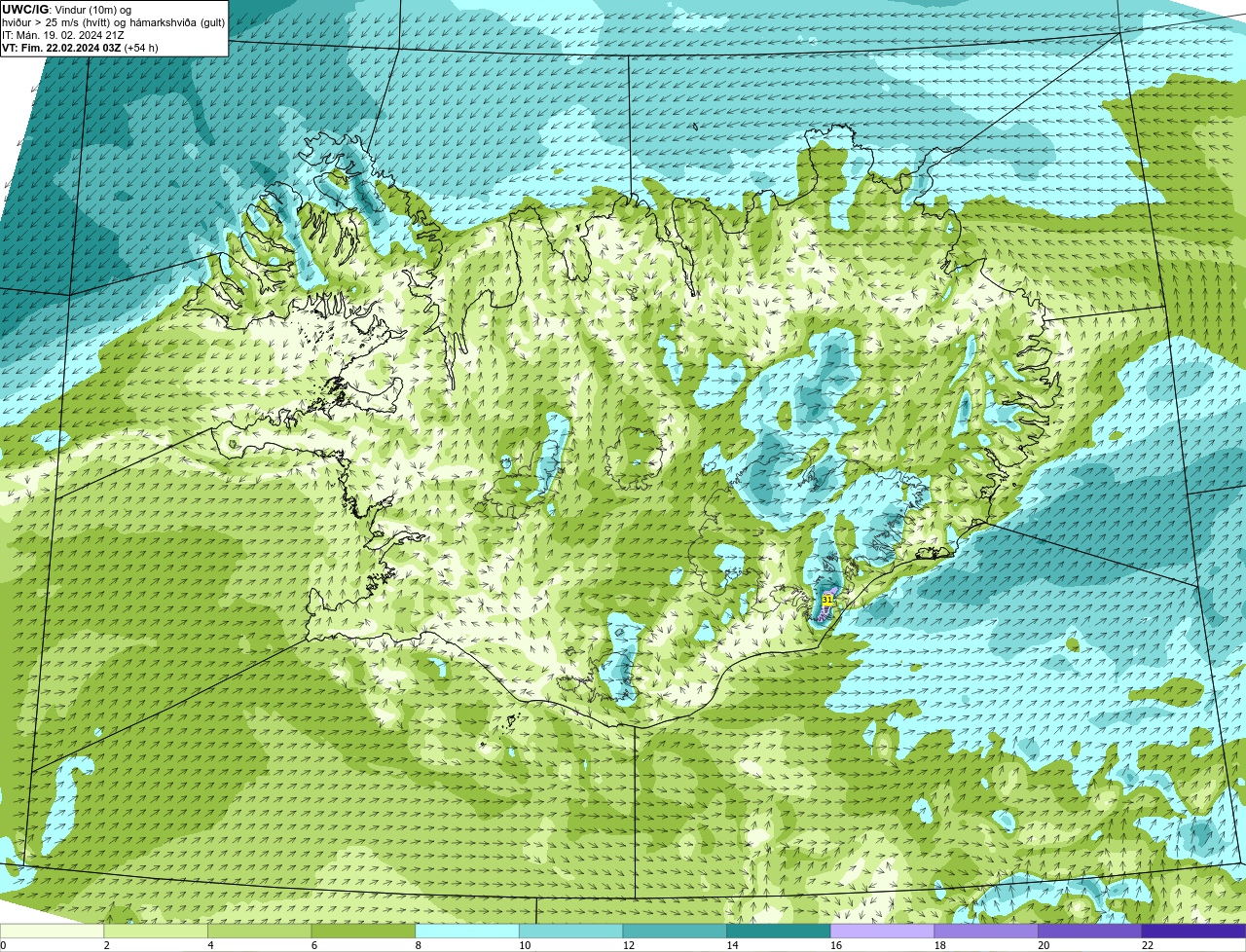
Task: Click the "12" tick label on the scale
Action: (x=629, y=945)
